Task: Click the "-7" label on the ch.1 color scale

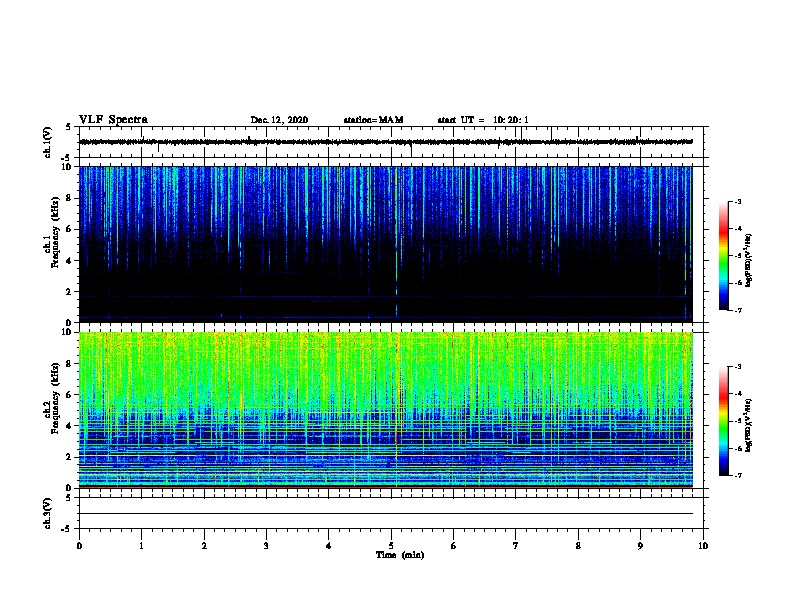Action: 737,310
